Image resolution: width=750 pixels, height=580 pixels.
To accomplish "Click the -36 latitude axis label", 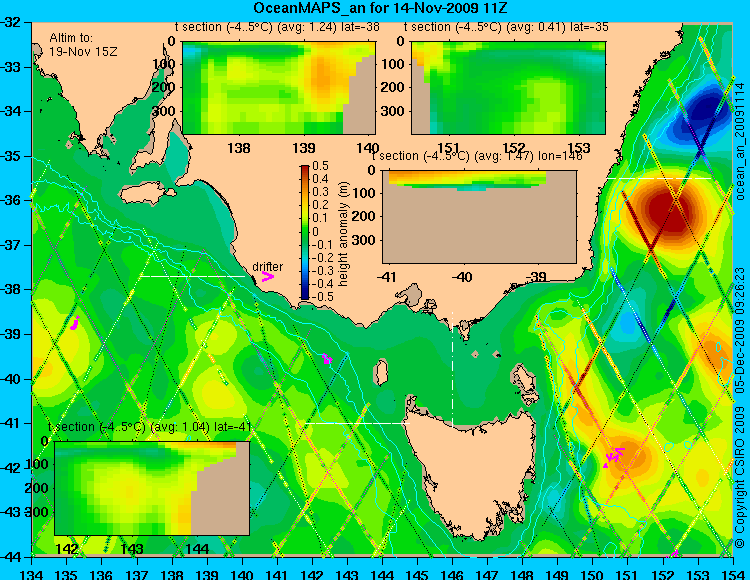I will [x=11, y=200].
